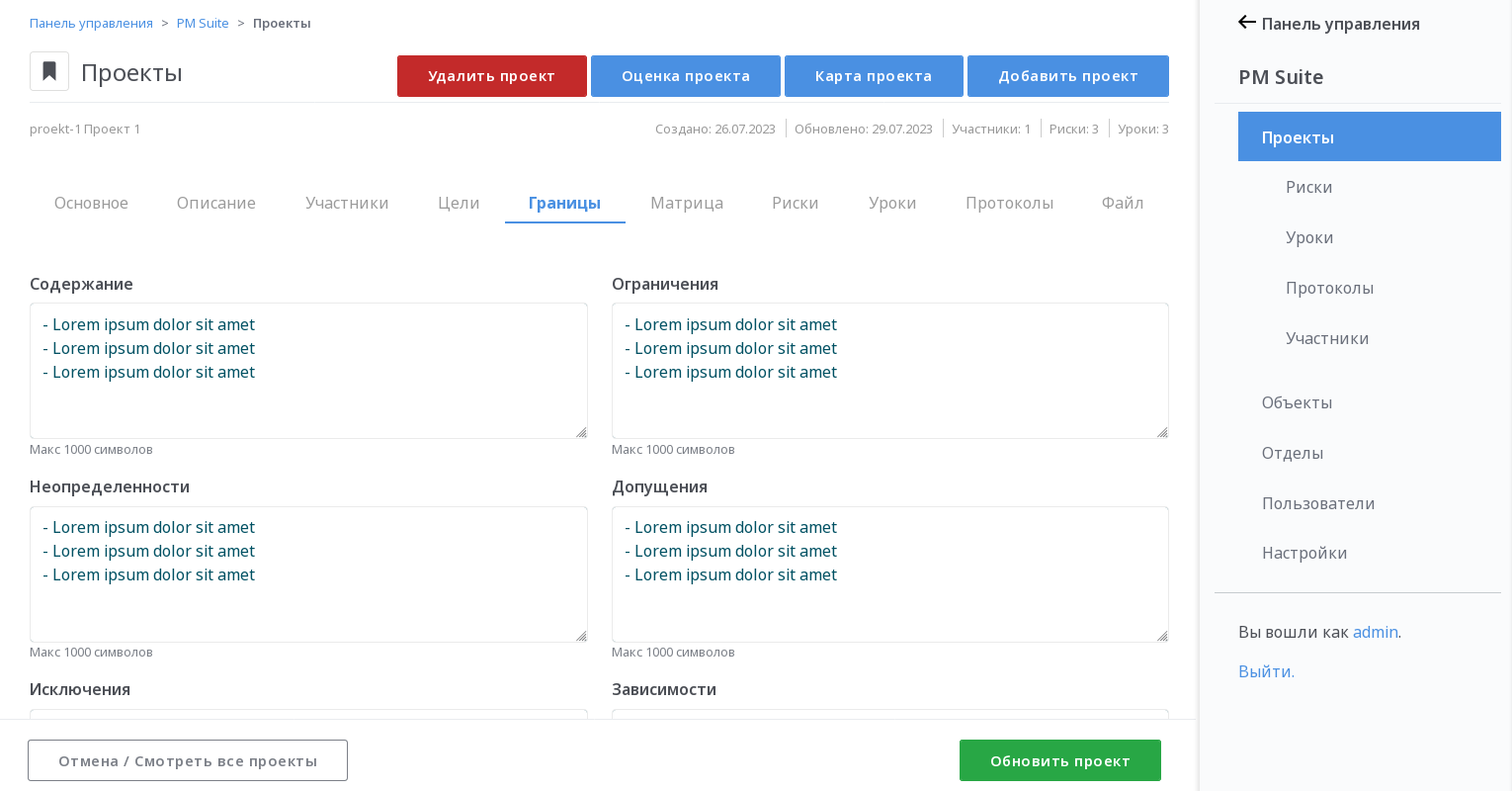Click resize grip of Неопределенности textarea

tap(581, 636)
